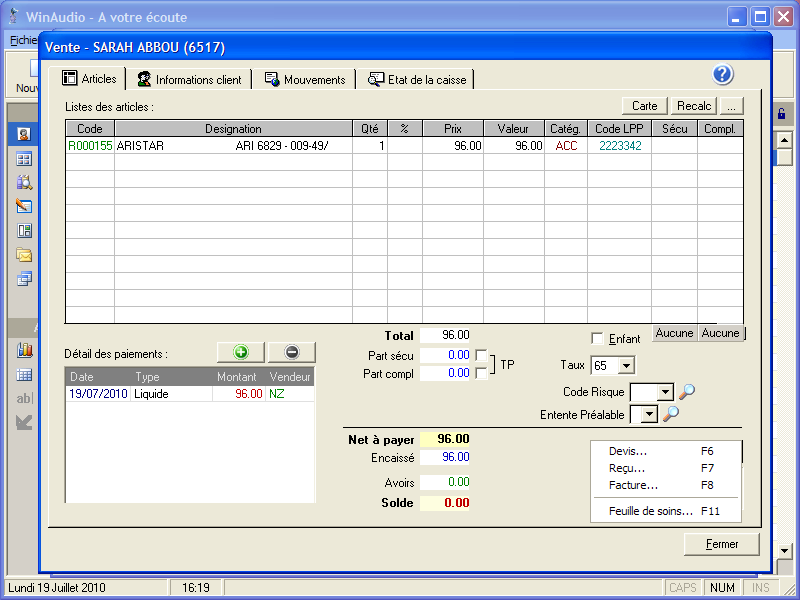Viewport: 800px width, 600px height.
Task: Remove payment with the minus button
Action: pos(291,352)
